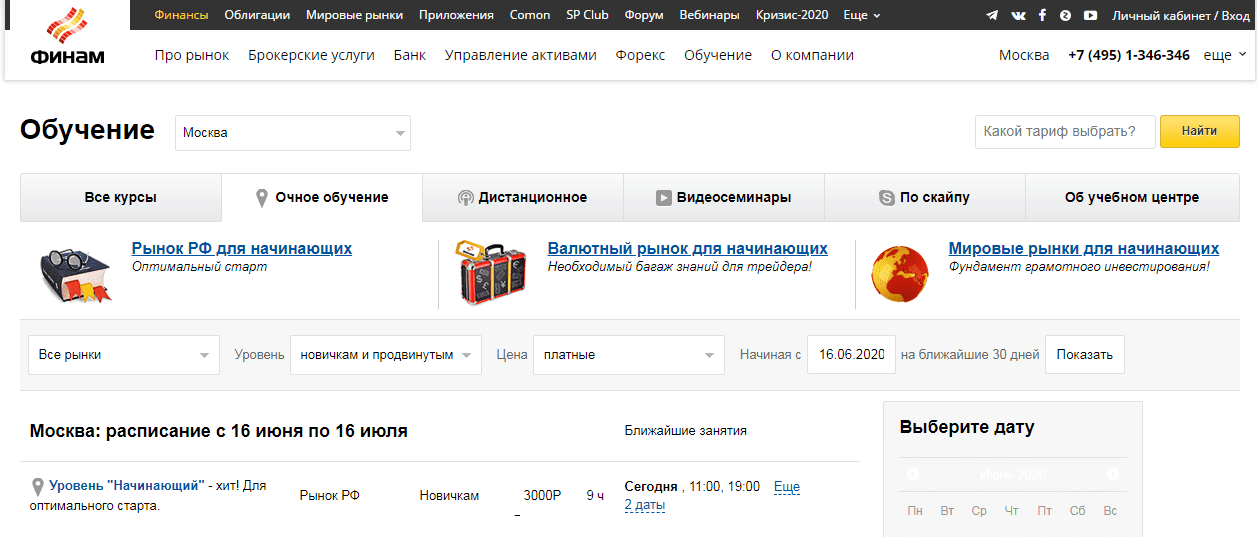Open the Цена dropdown set to платные
Image resolution: width=1257 pixels, height=537 pixels.
point(629,355)
